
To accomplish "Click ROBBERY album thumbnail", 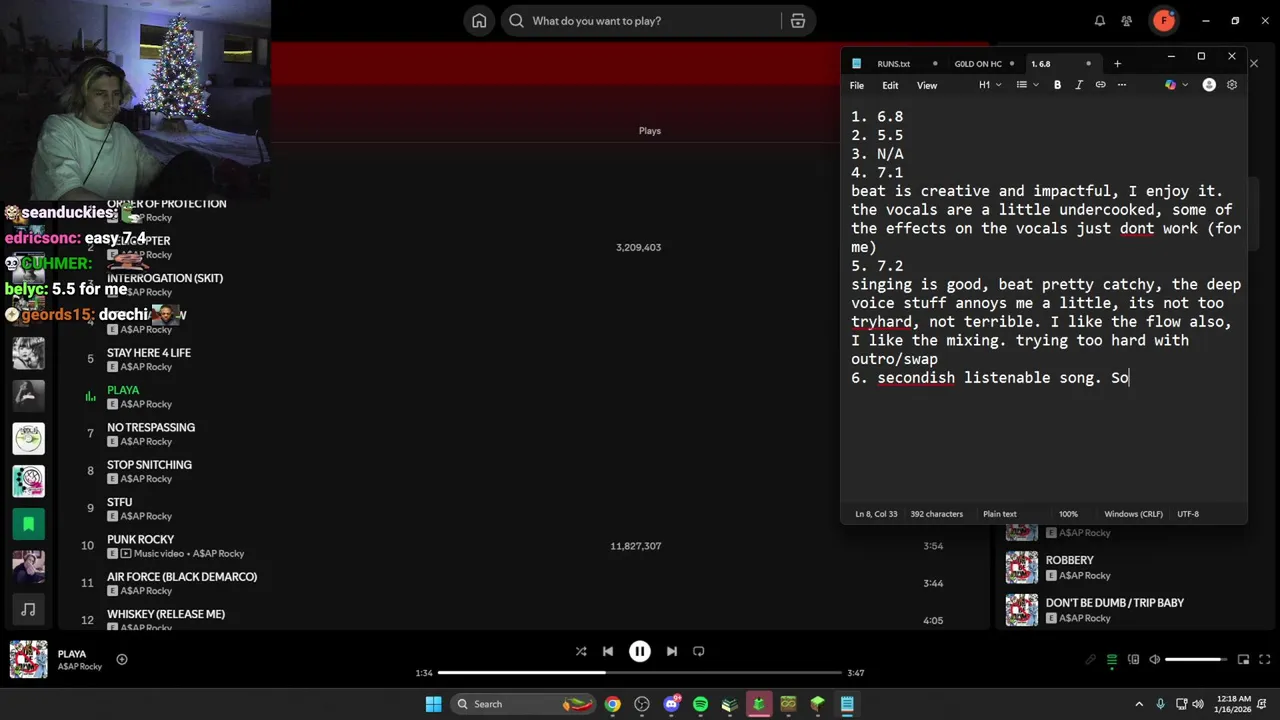I will 1021,567.
